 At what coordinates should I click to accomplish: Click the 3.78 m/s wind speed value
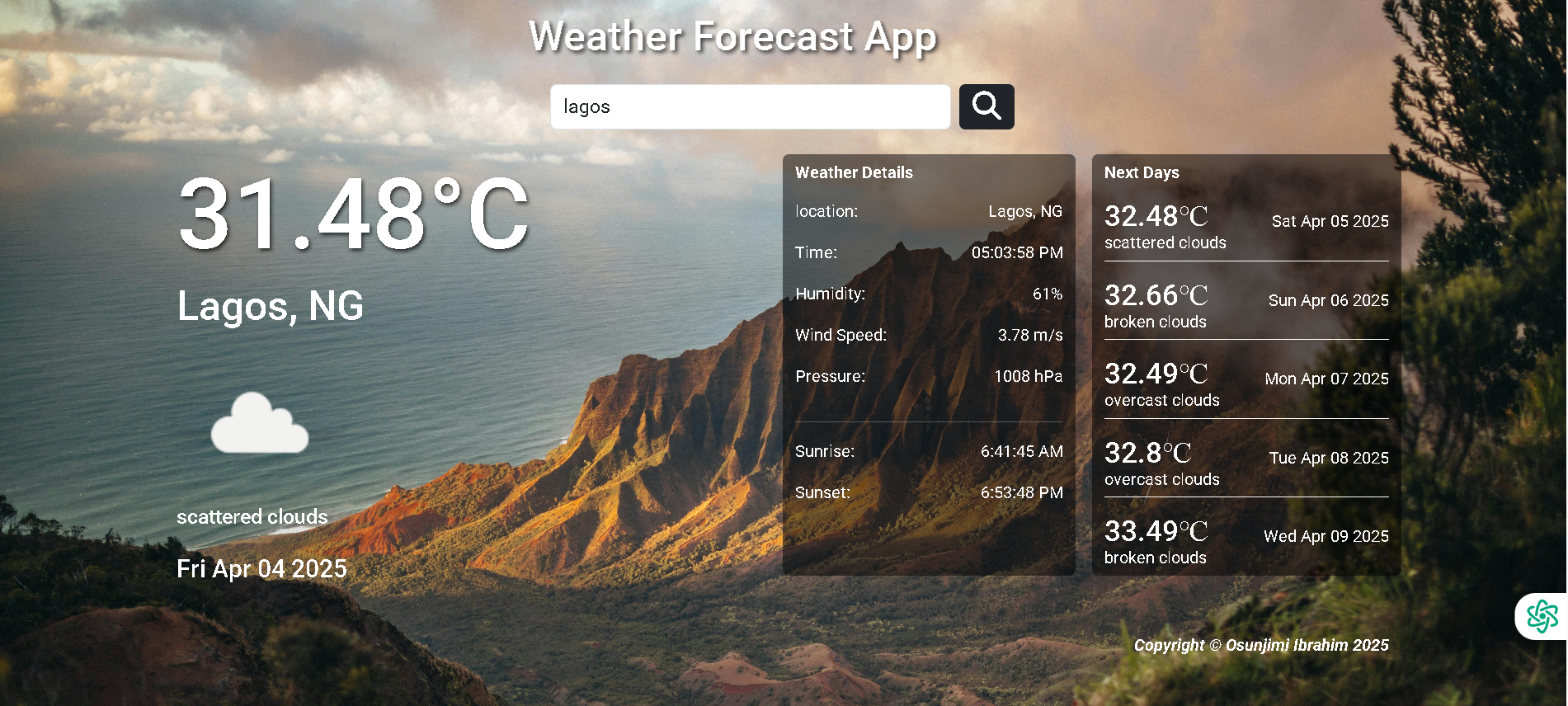tap(1029, 336)
